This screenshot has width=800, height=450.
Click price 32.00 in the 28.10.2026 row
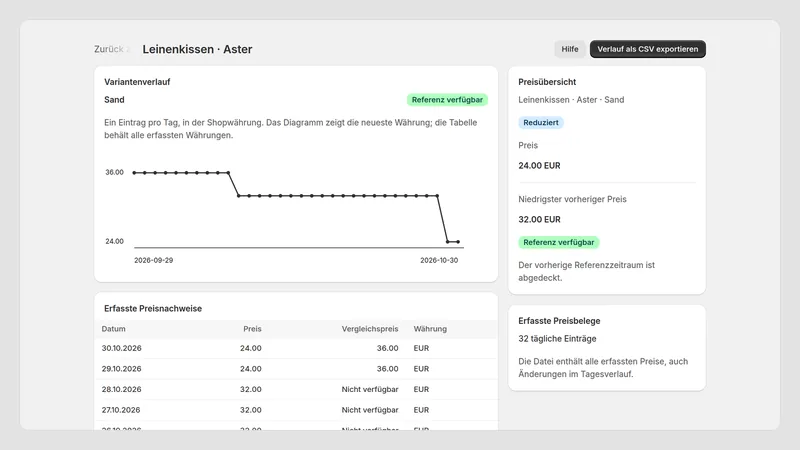251,389
